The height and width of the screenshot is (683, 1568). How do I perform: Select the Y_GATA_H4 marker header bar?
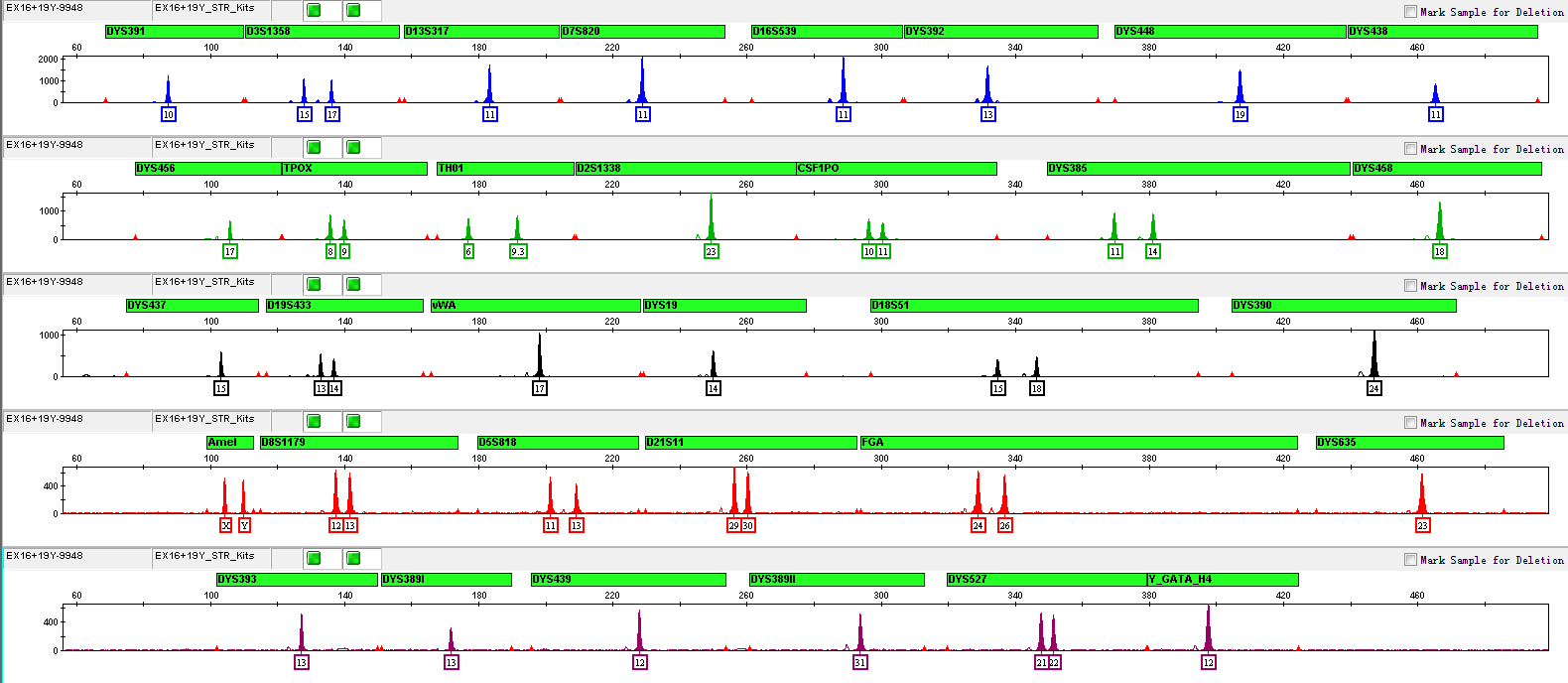click(1223, 580)
